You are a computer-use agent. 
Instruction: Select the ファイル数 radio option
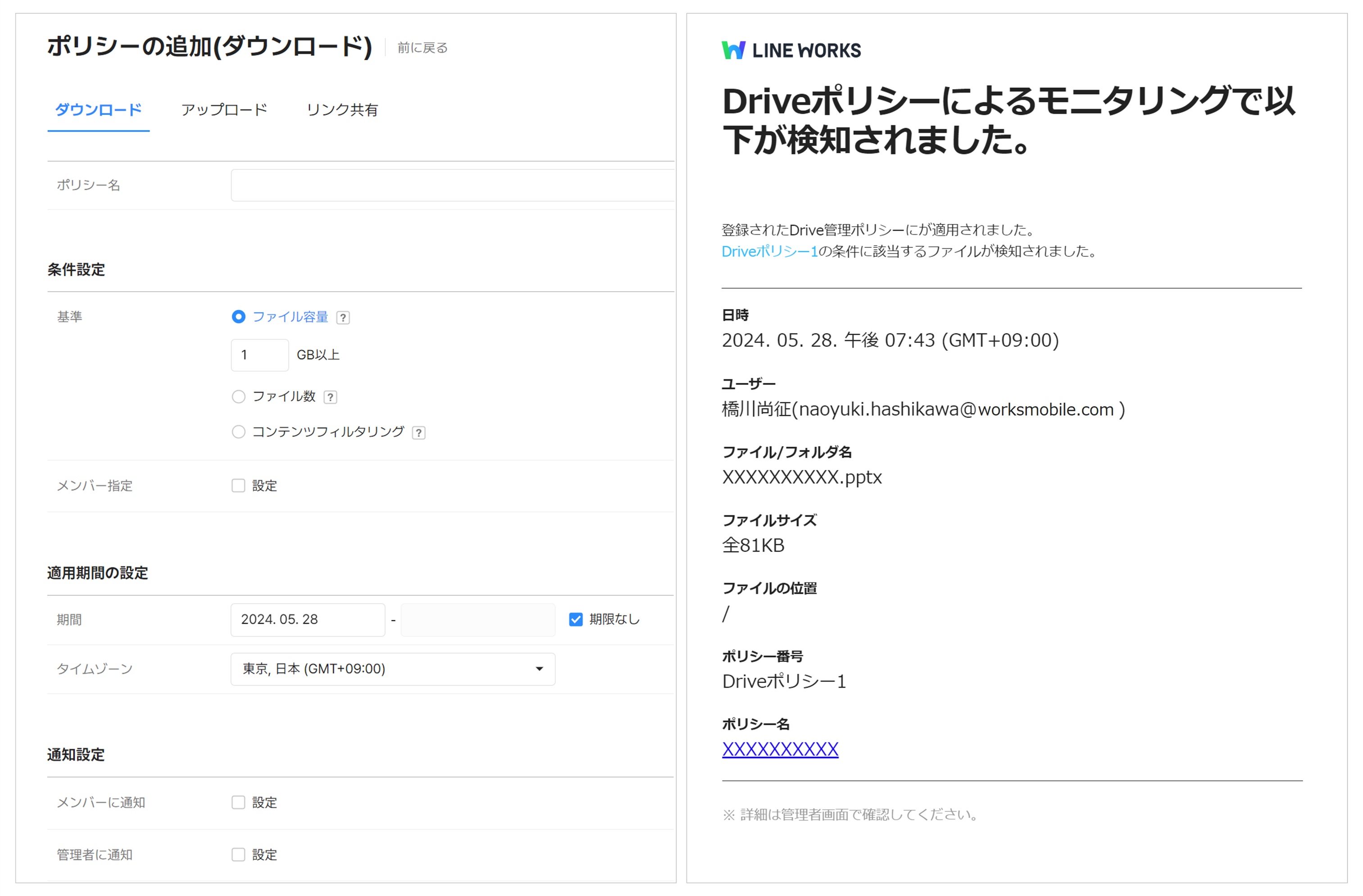238,396
